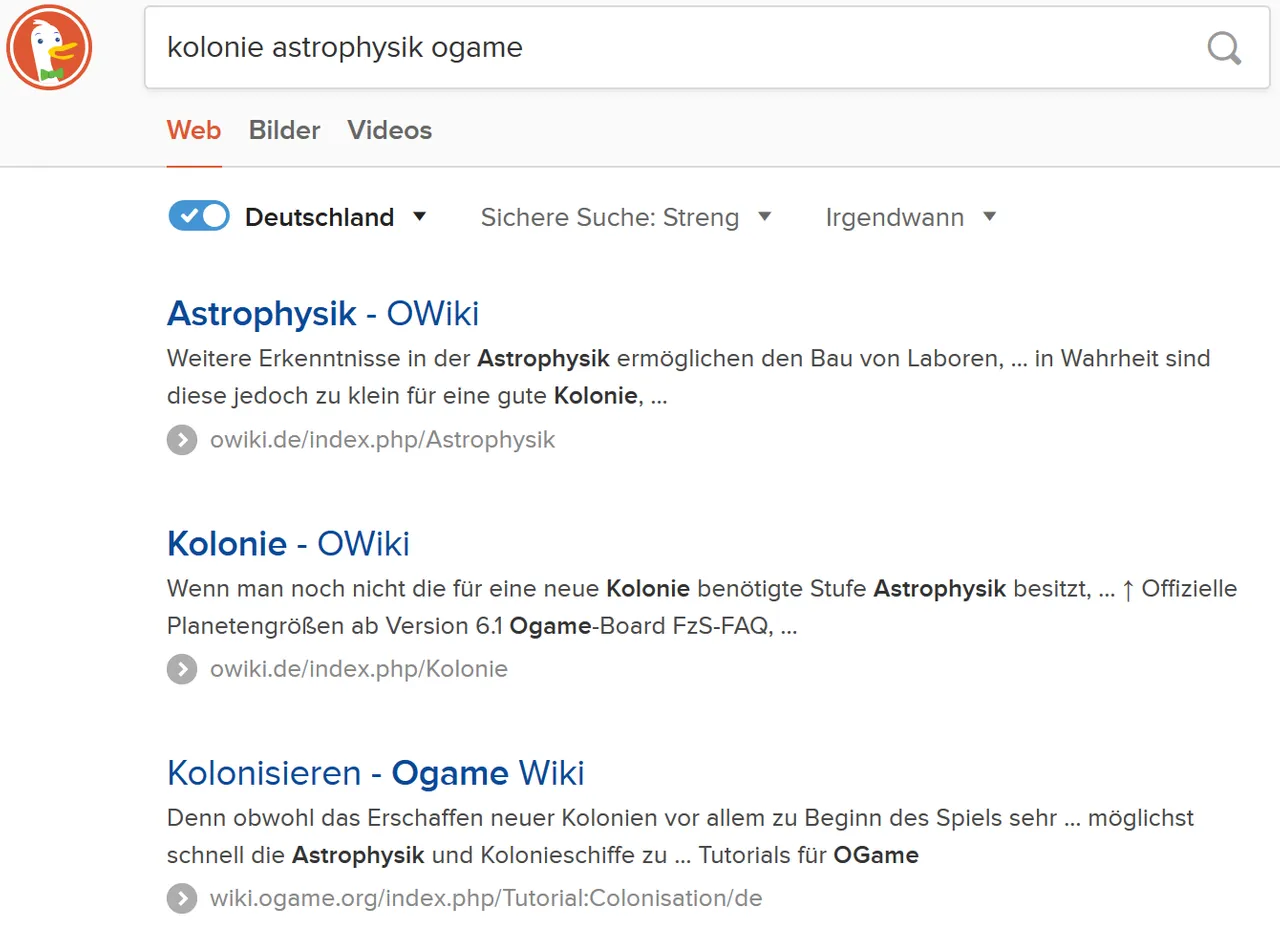Click arrow icon beside wiki.ogame.org URL
Image resolution: width=1280 pixels, height=933 pixels.
pyautogui.click(x=181, y=899)
